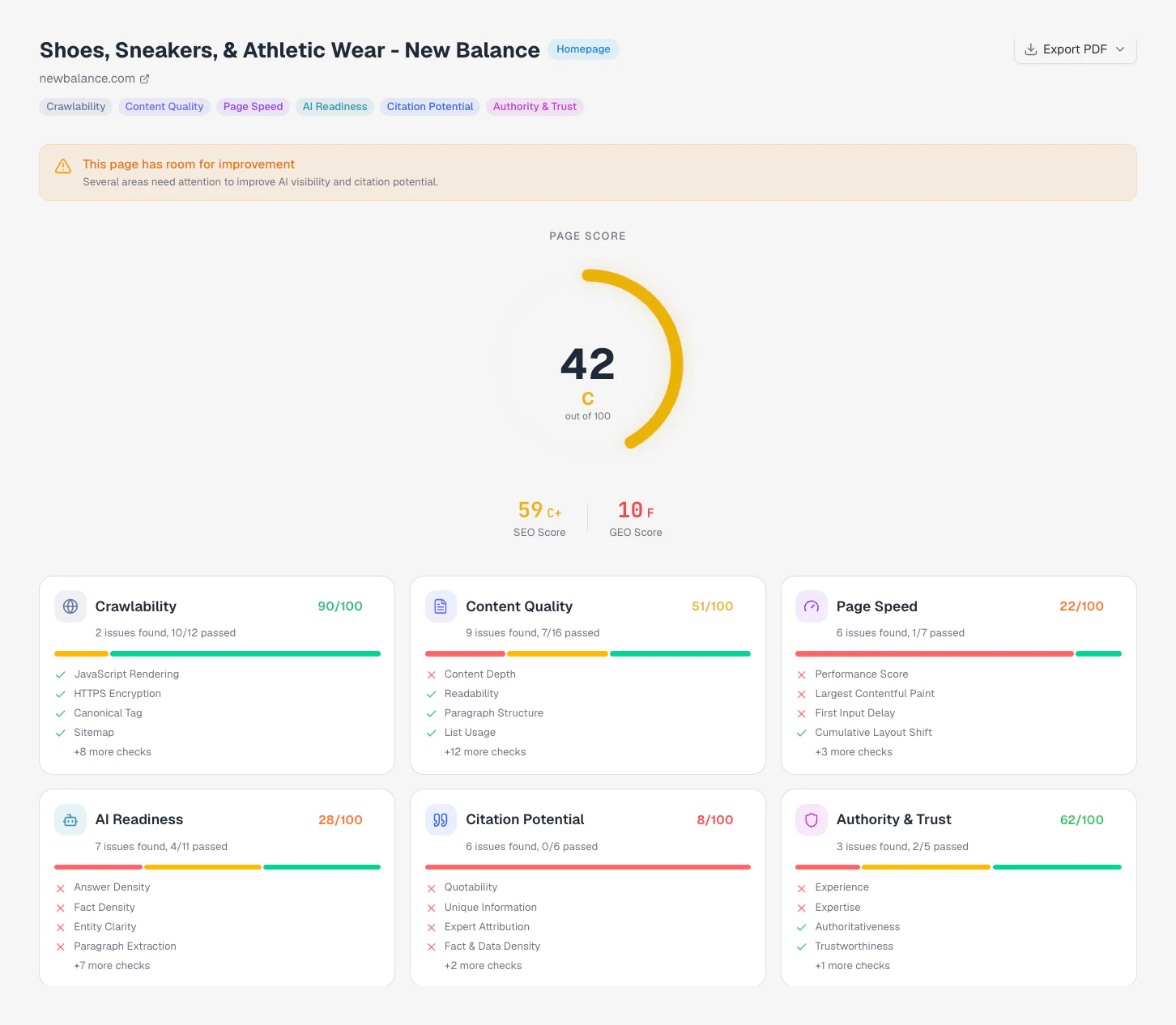This screenshot has height=1025, width=1176.
Task: Click the checkmark beside Trustworthiness
Action: coord(801,946)
